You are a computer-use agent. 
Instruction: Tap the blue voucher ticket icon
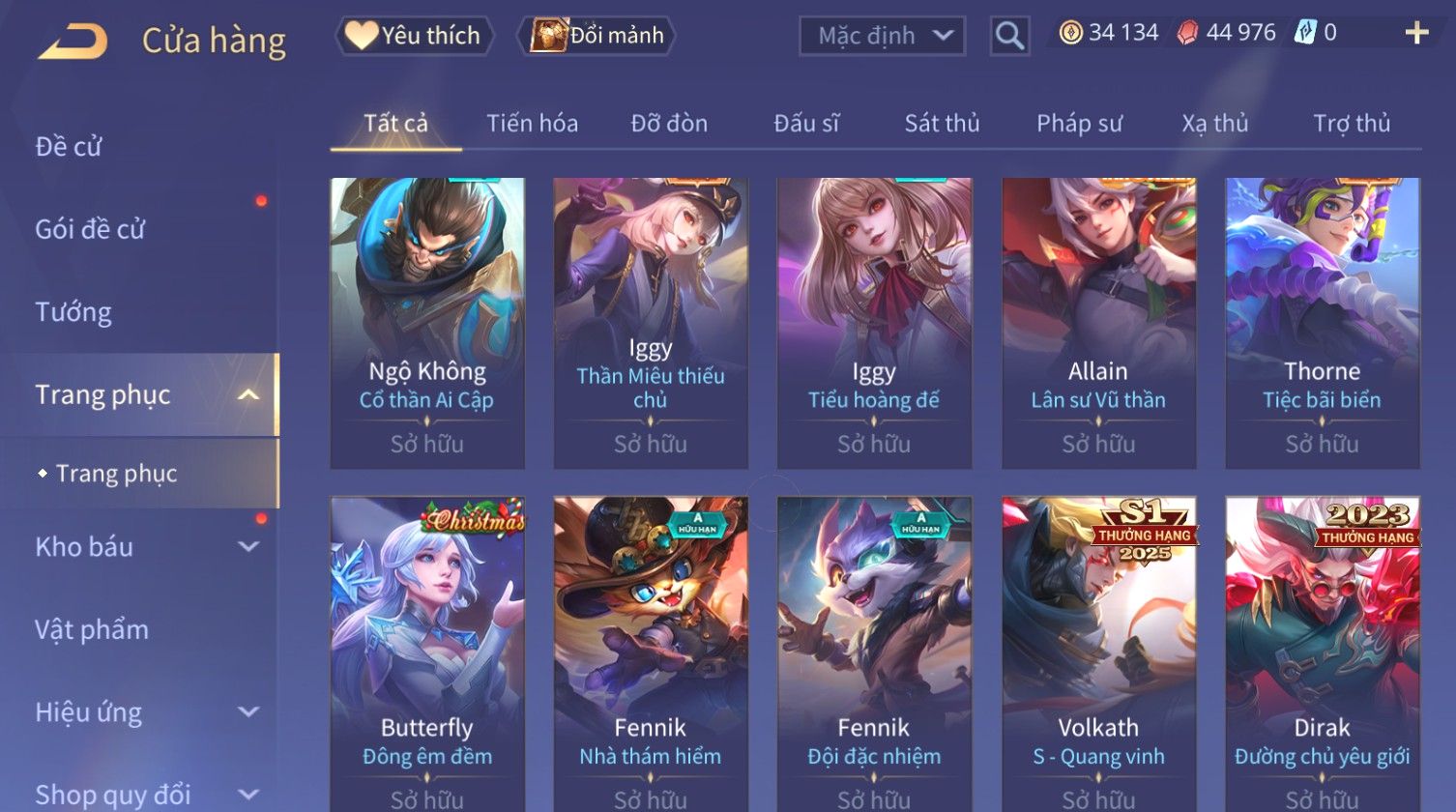click(x=1304, y=34)
